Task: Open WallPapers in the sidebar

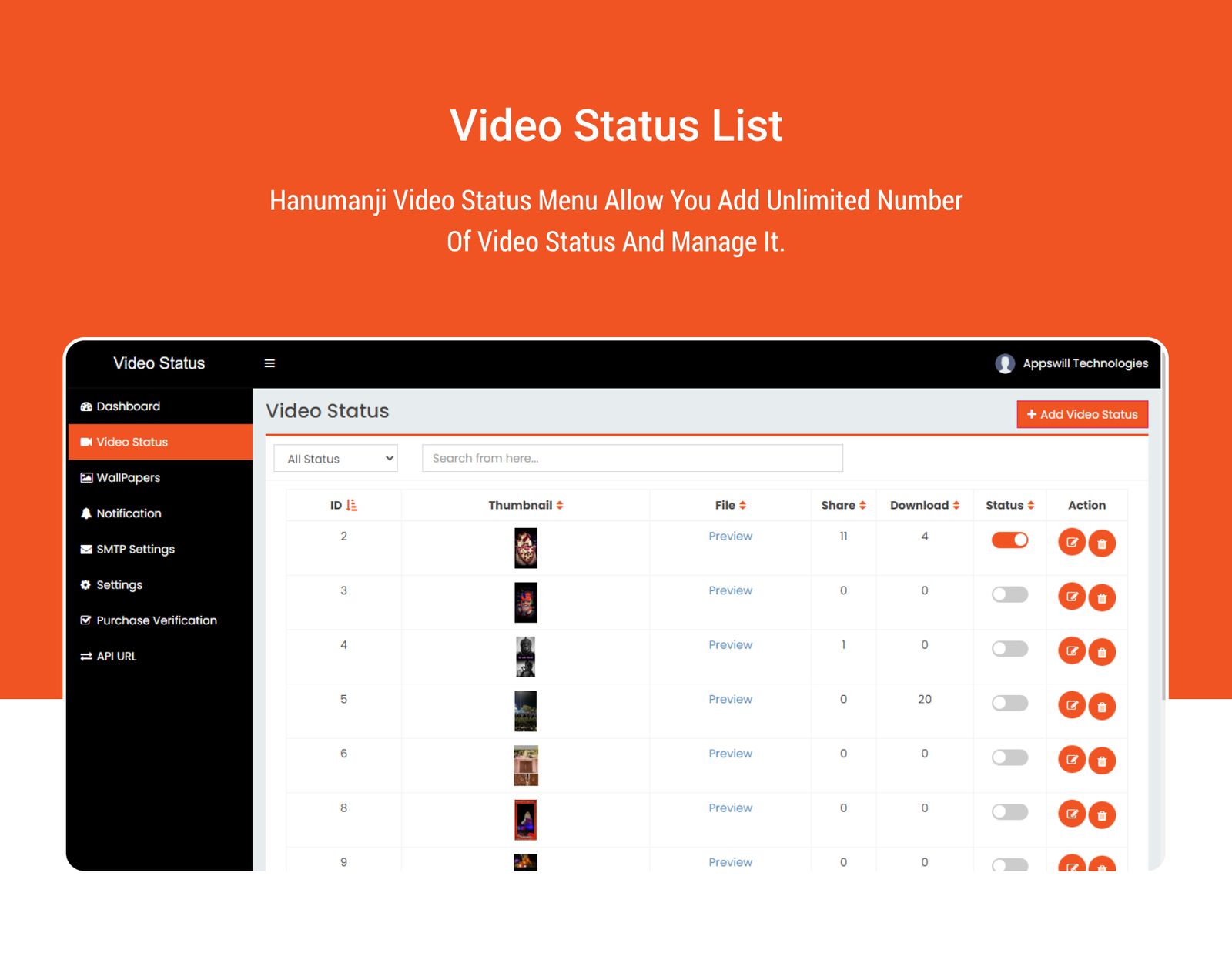Action: tap(128, 478)
